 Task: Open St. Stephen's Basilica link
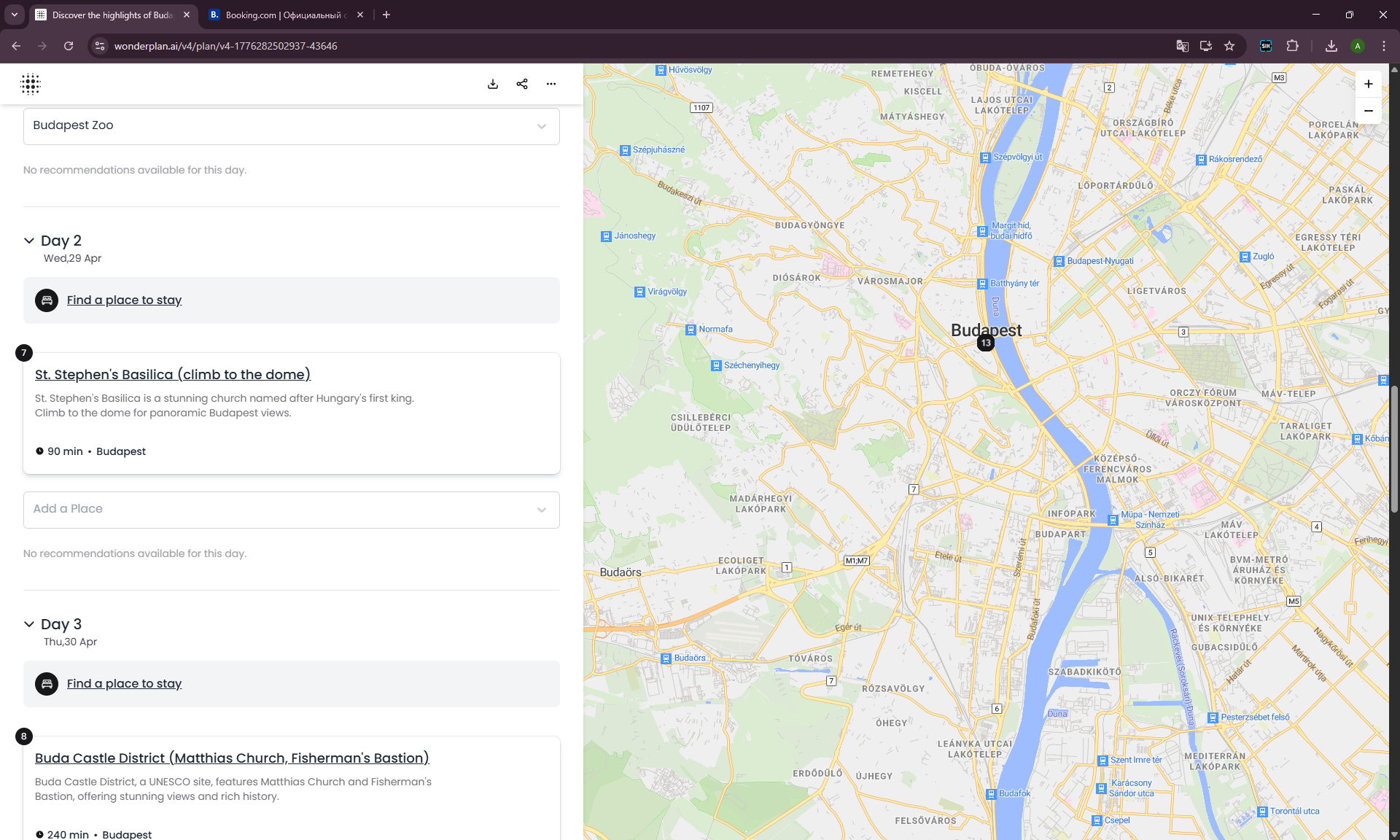coord(173,375)
